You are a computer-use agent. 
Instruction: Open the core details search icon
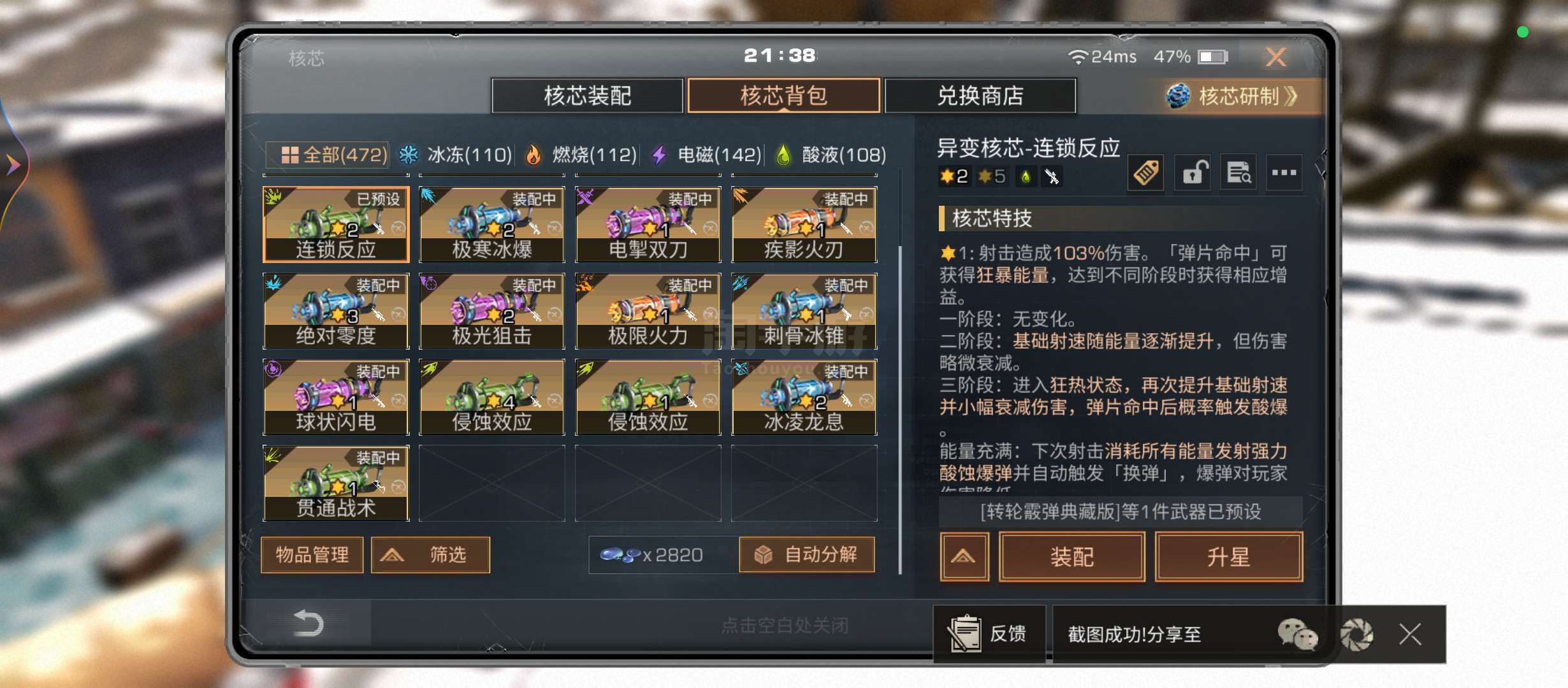(x=1238, y=173)
